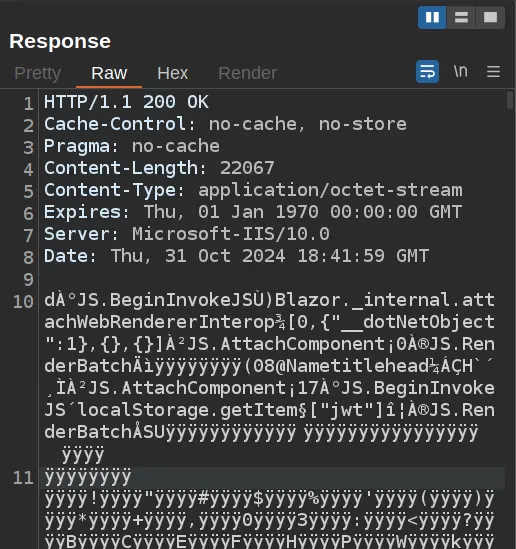Screen dimensions: 516x549
Task: Select the combined single-pane layout icon
Action: 490,17
